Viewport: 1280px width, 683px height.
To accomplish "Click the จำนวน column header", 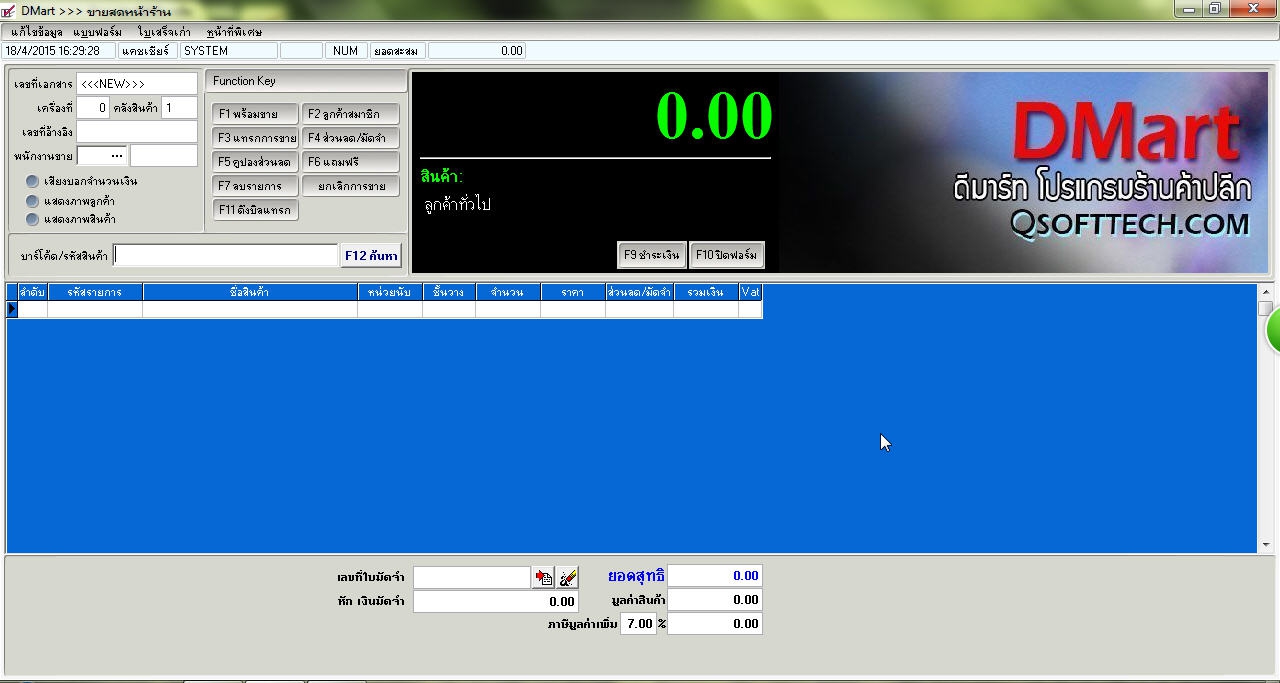I will (x=508, y=292).
